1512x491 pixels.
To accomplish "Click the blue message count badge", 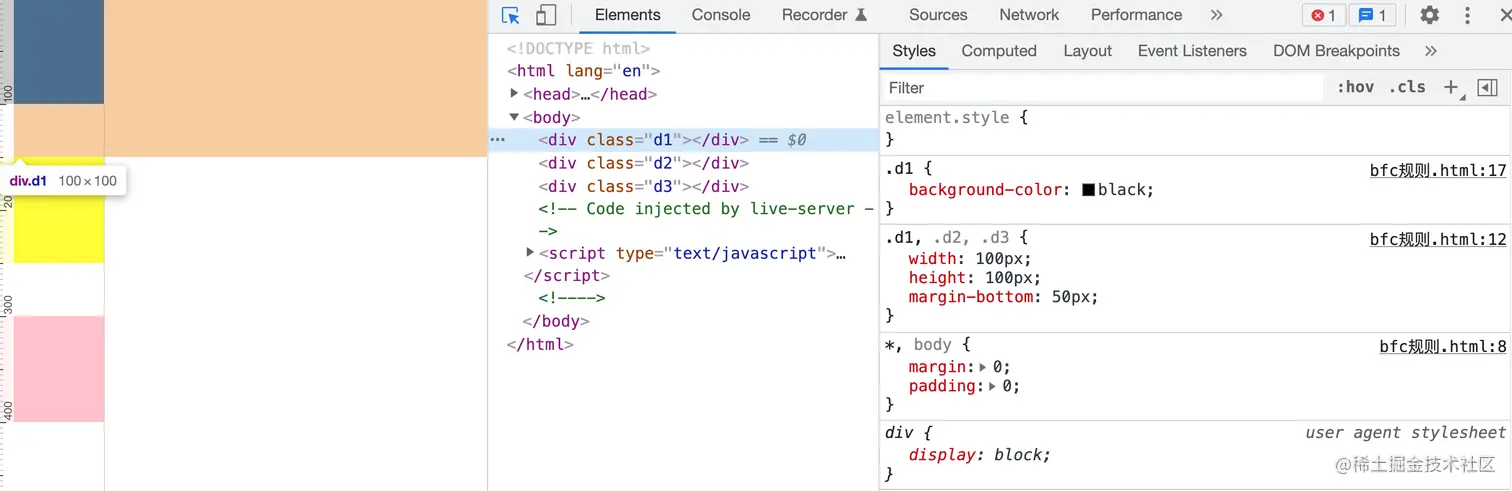I will [1373, 15].
